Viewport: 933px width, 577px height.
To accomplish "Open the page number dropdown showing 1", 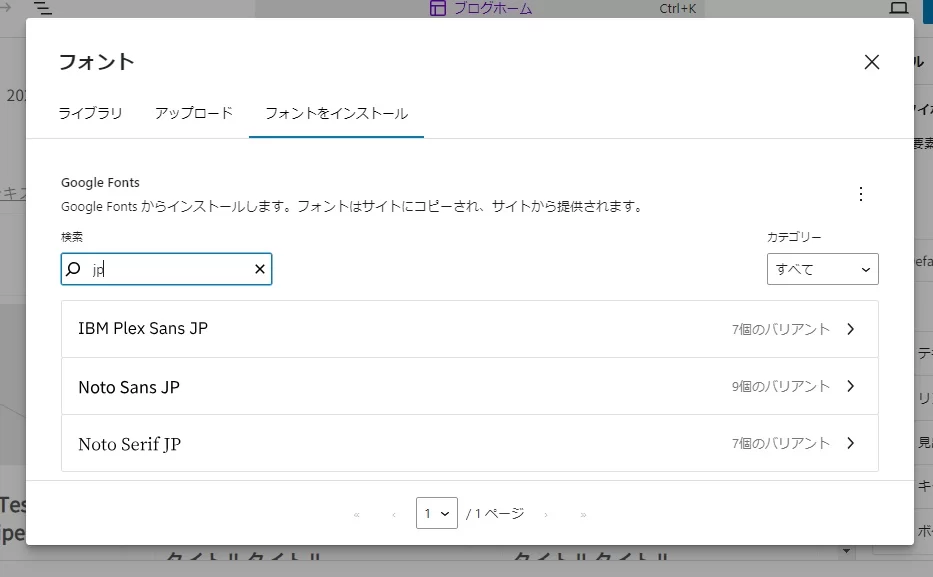I will coord(437,513).
